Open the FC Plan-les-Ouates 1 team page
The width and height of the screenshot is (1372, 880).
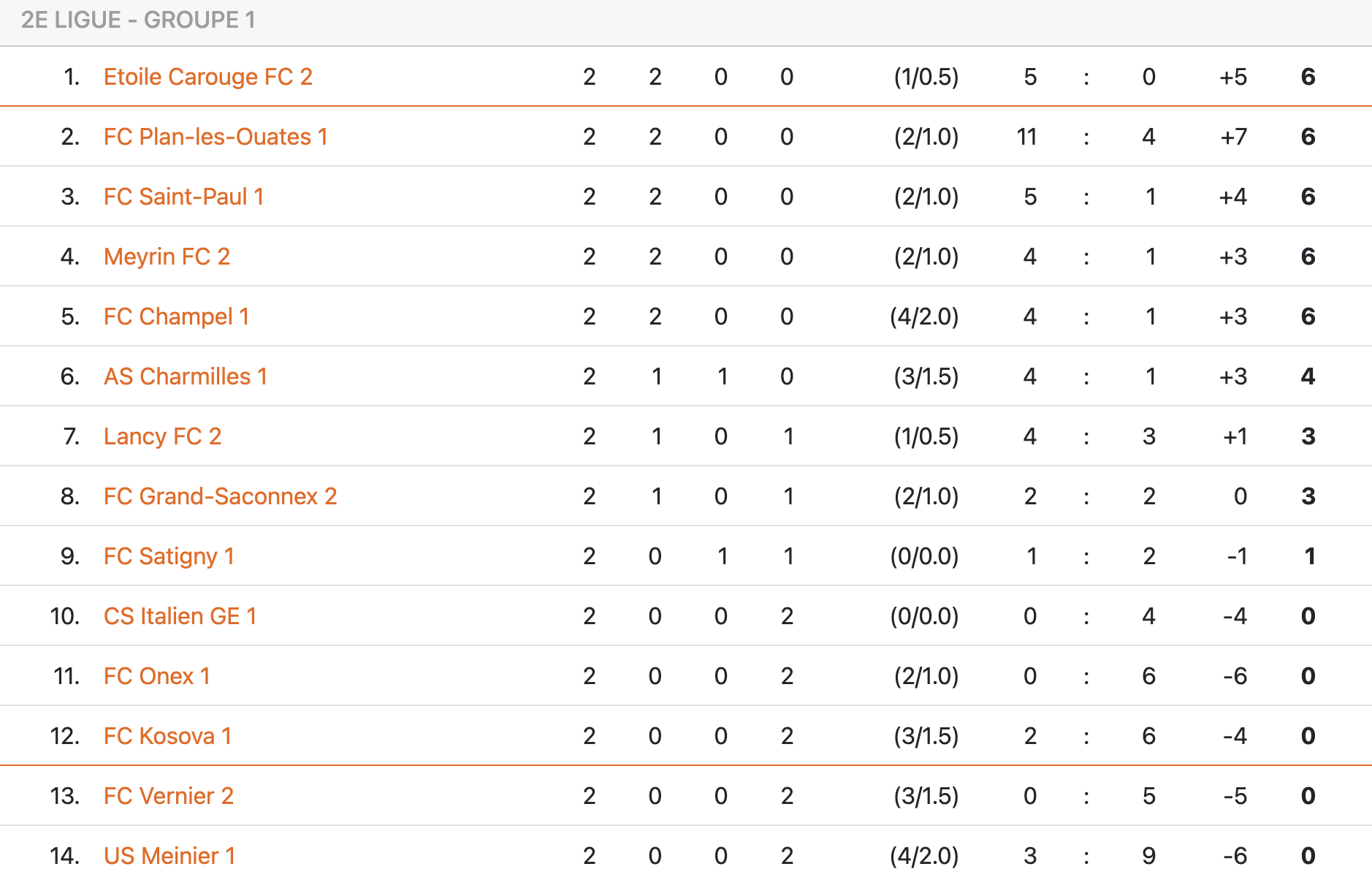216,137
